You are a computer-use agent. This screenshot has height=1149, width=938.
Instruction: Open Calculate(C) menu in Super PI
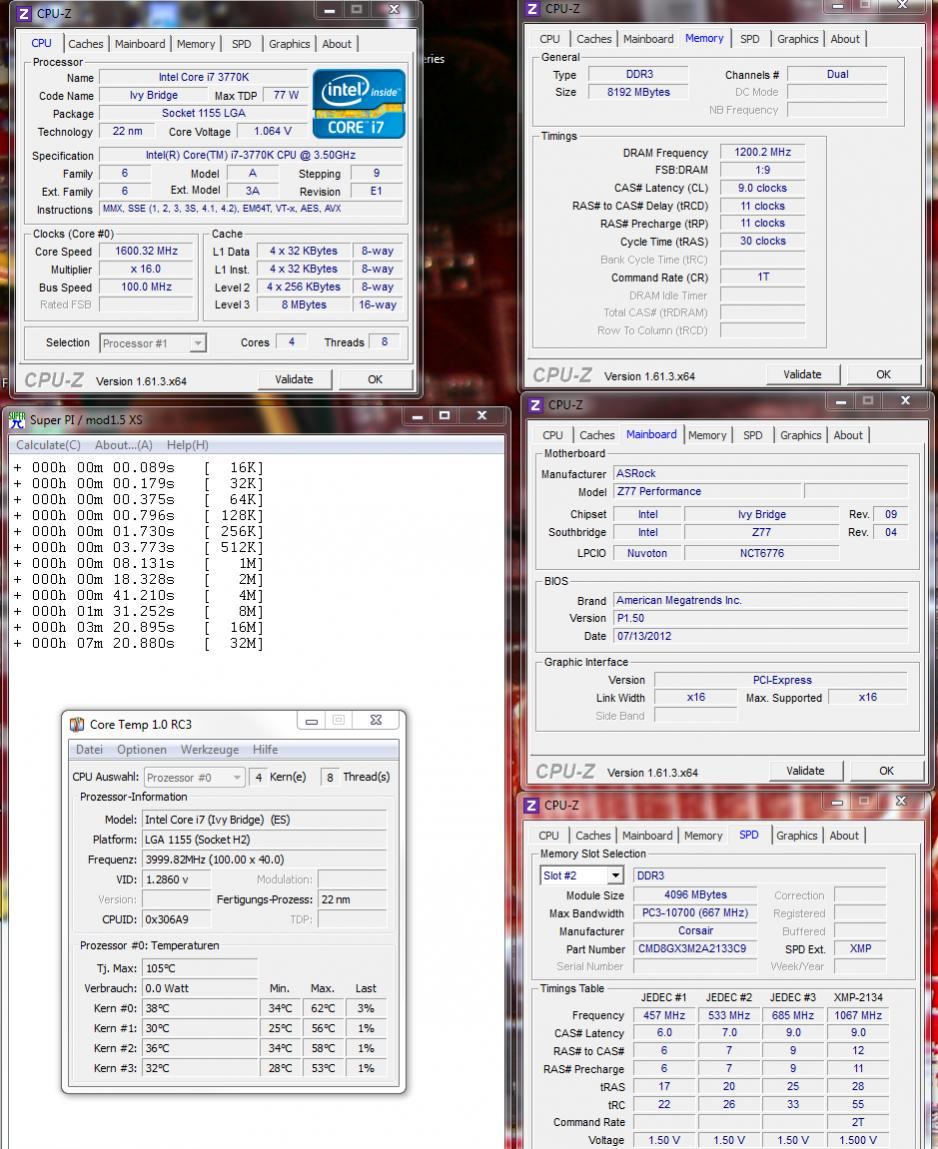[x=48, y=445]
